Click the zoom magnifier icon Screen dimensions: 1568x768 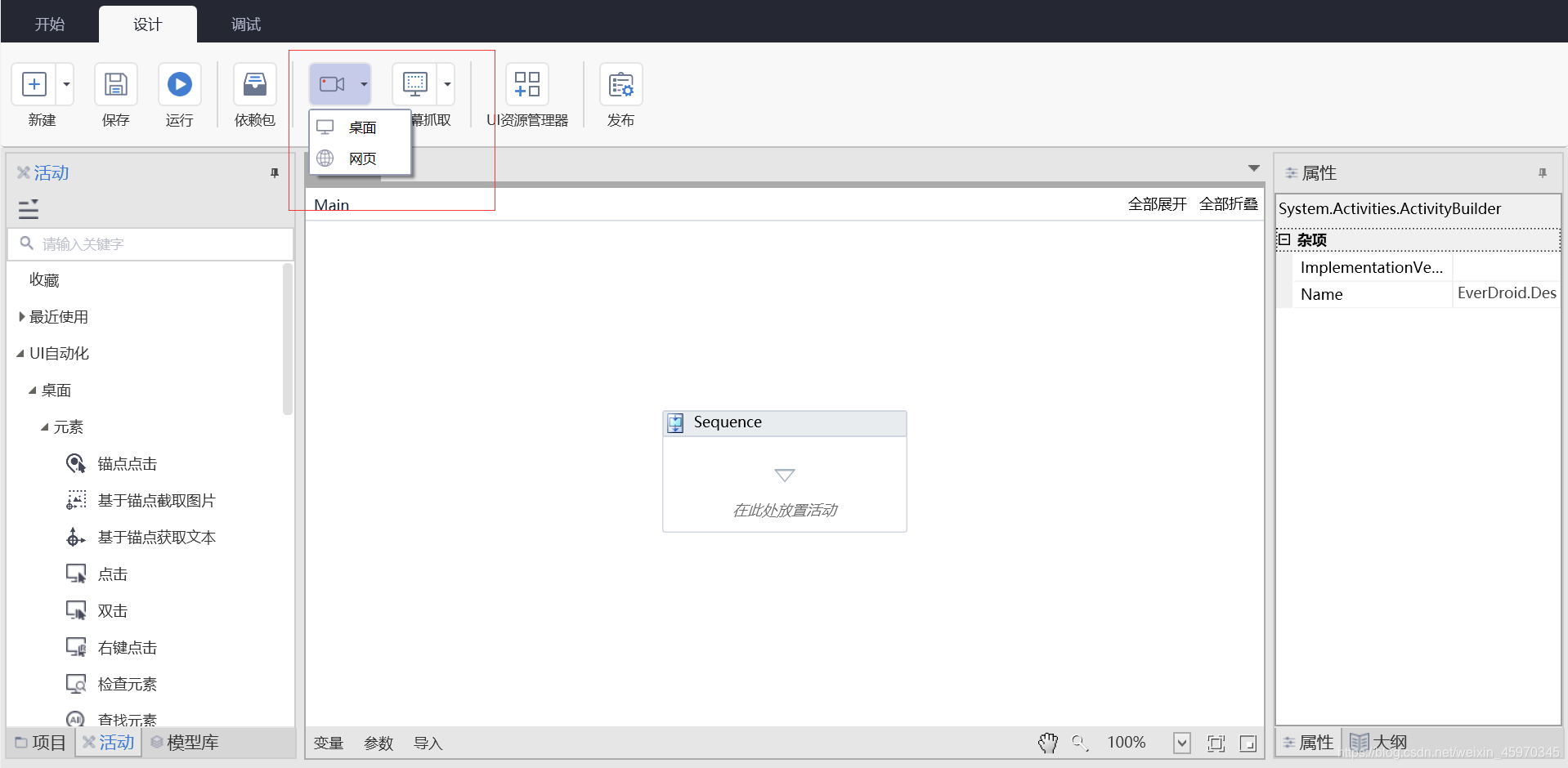[x=1080, y=743]
